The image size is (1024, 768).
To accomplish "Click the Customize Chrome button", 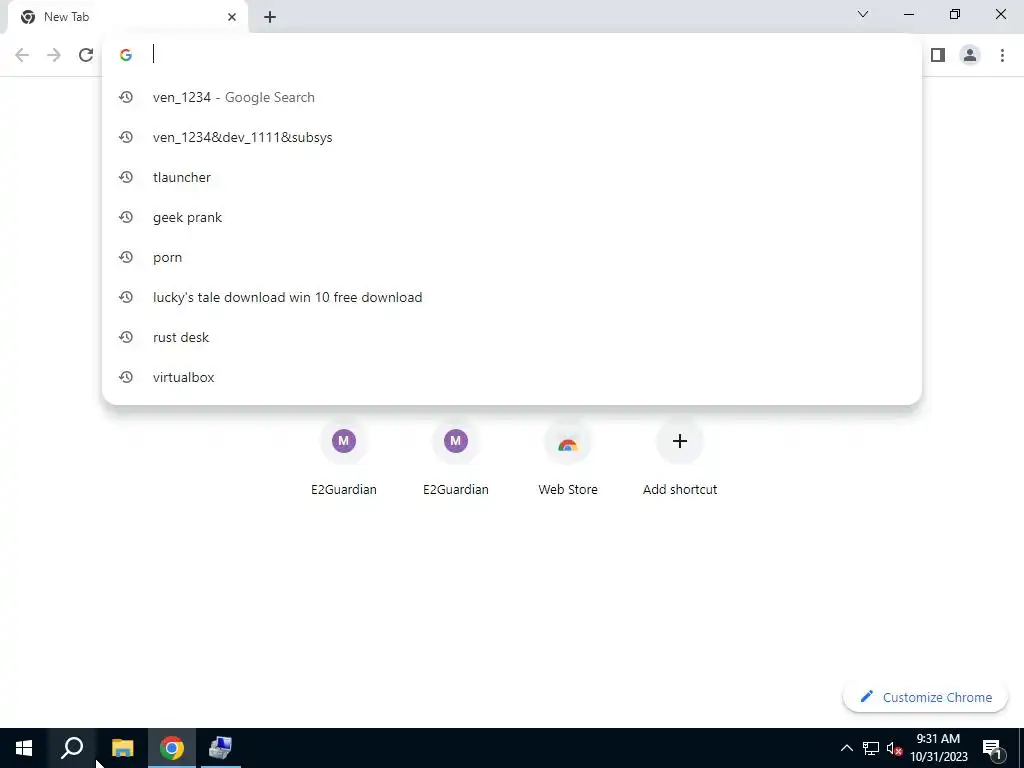I will pyautogui.click(x=925, y=697).
